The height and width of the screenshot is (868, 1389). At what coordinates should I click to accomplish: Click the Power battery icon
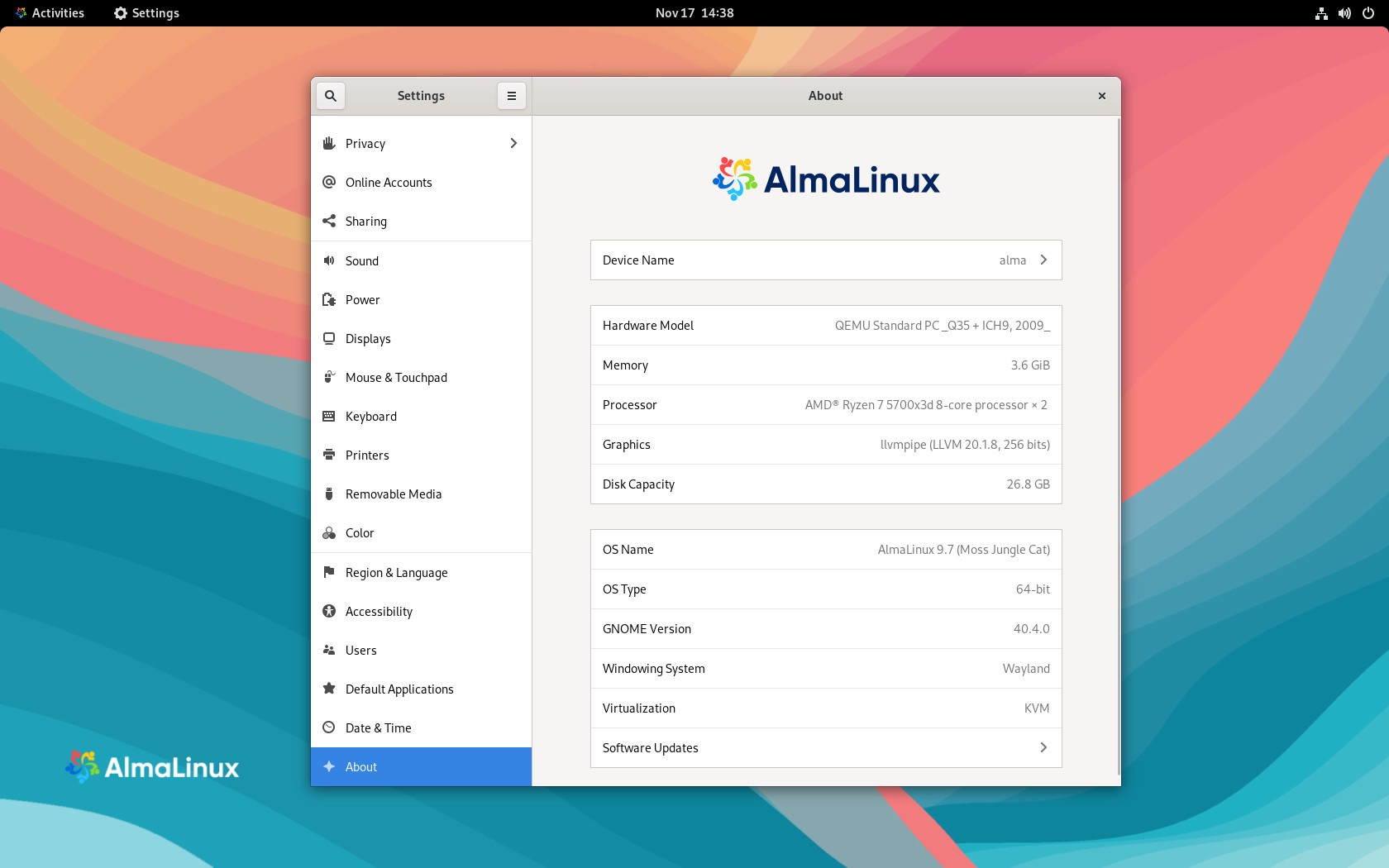(330, 299)
